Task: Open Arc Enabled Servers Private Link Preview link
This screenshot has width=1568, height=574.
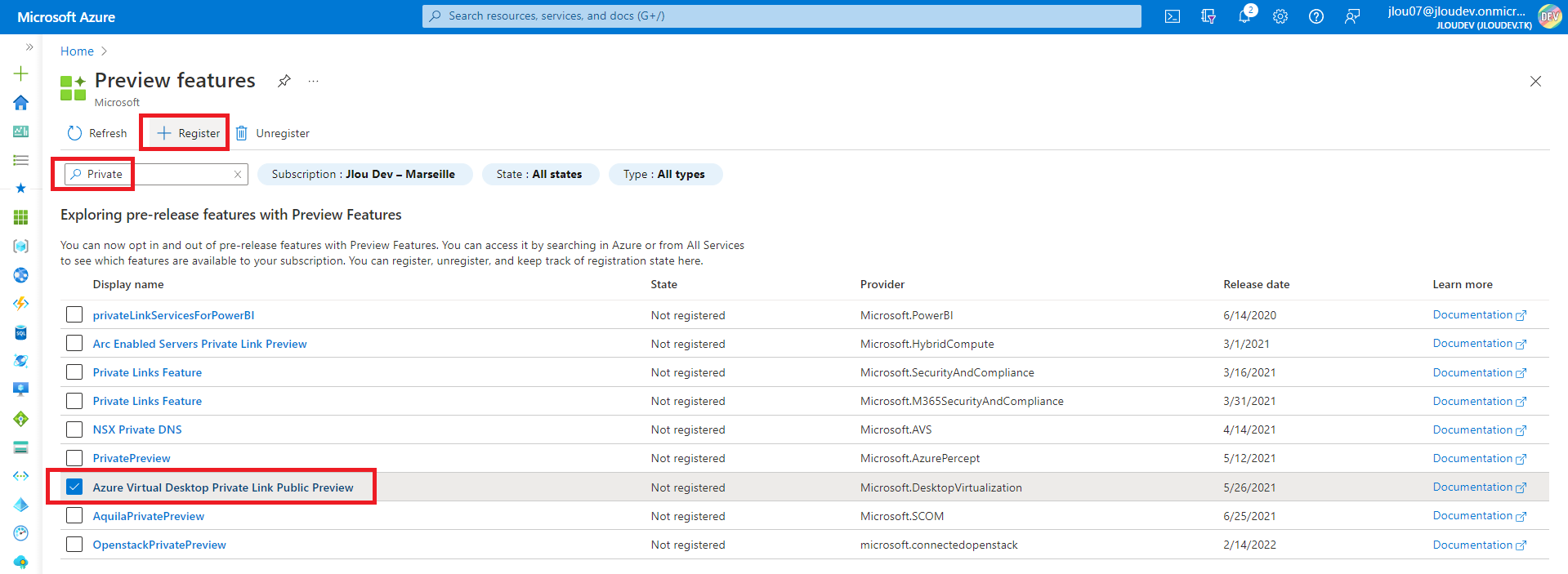Action: coord(199,344)
